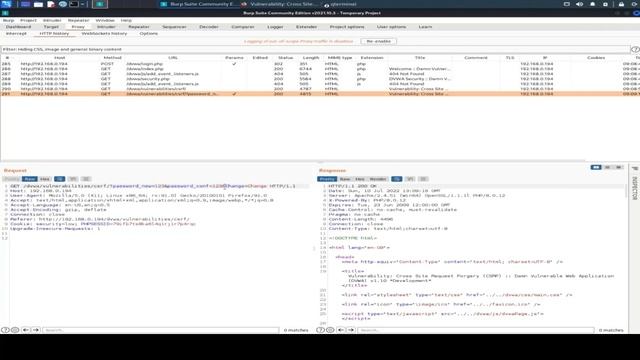
Task: Open the Window menu
Action: coord(105,20)
